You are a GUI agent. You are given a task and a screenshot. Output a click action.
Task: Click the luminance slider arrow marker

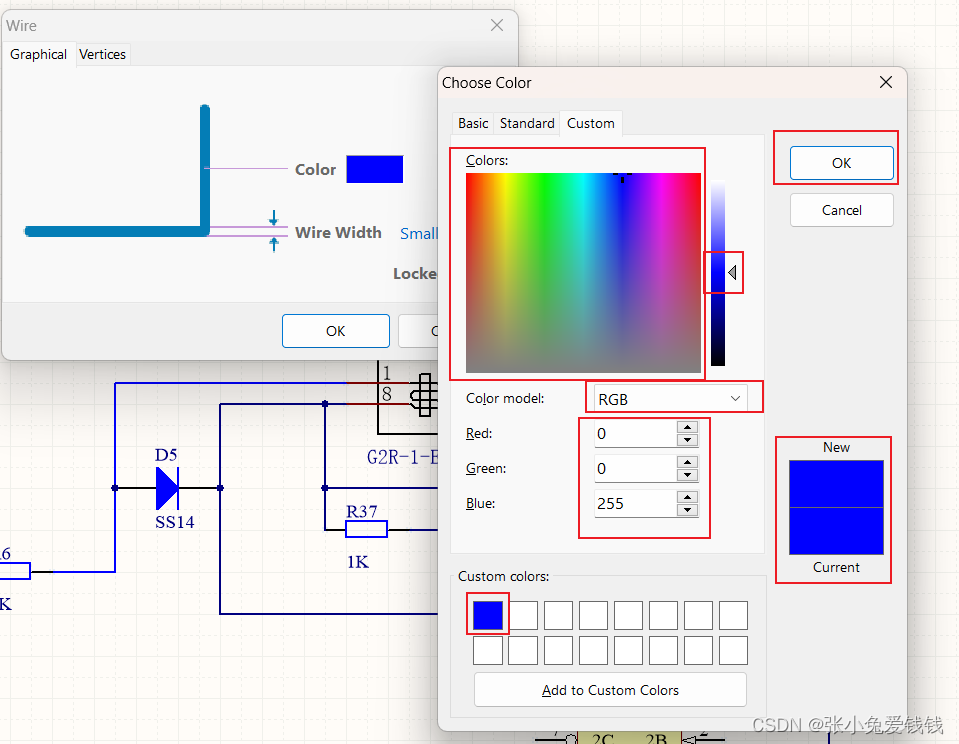(732, 273)
